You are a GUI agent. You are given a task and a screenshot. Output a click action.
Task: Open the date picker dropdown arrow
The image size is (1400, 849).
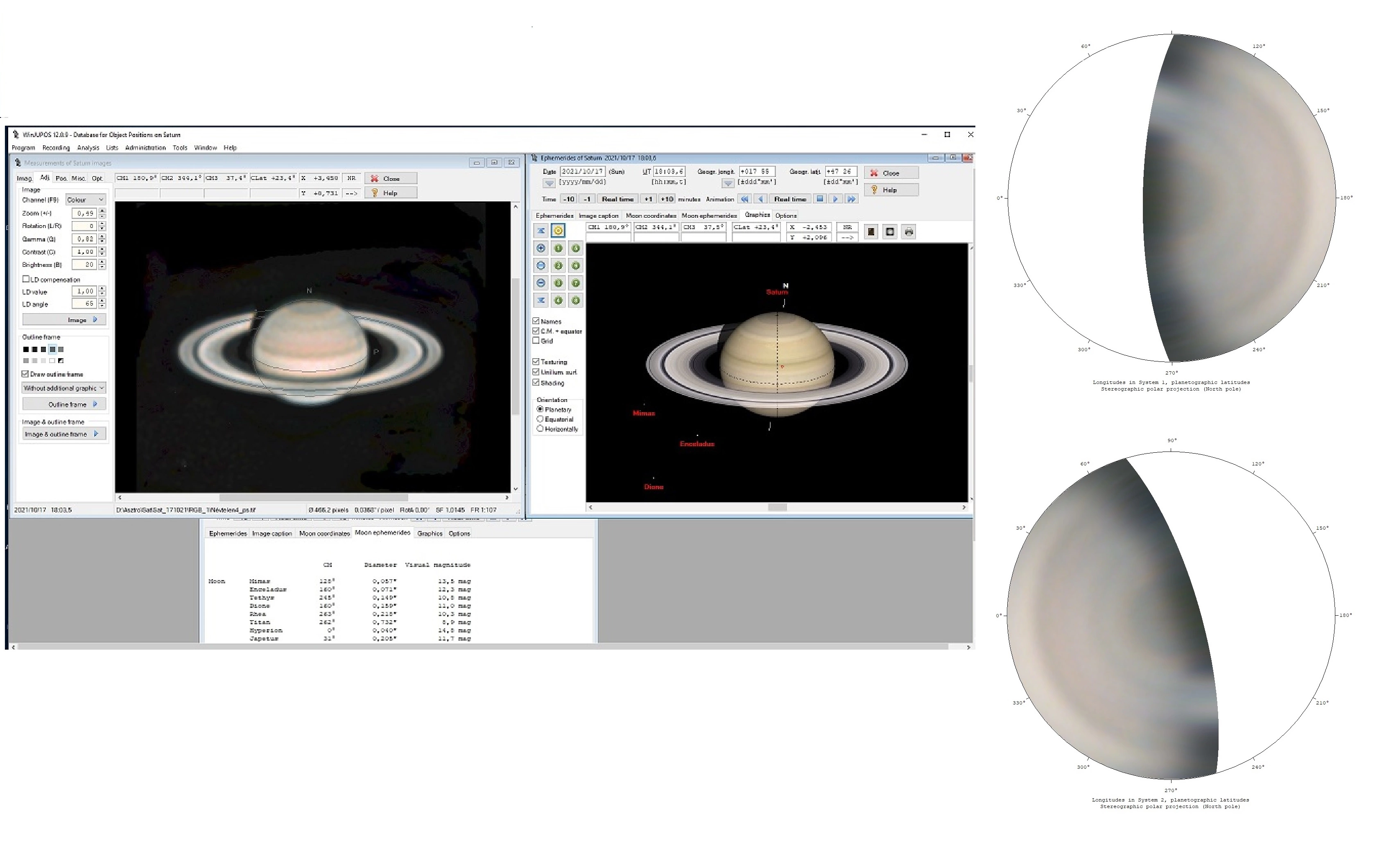point(549,183)
